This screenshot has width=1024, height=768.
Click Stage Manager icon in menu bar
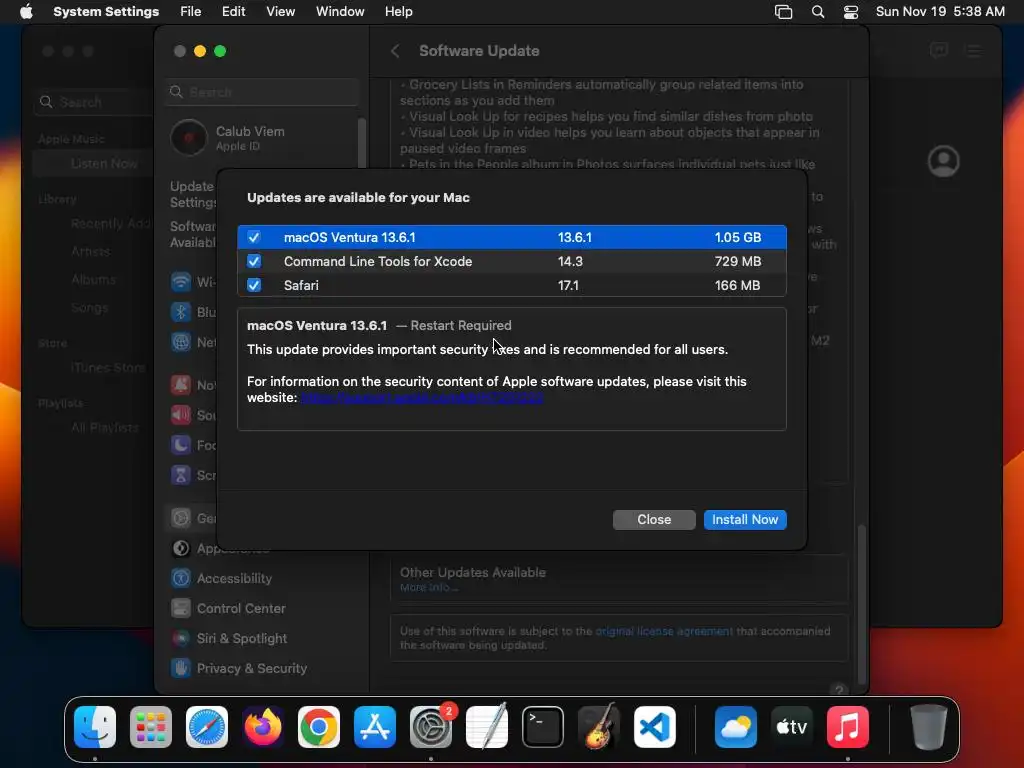tap(783, 12)
